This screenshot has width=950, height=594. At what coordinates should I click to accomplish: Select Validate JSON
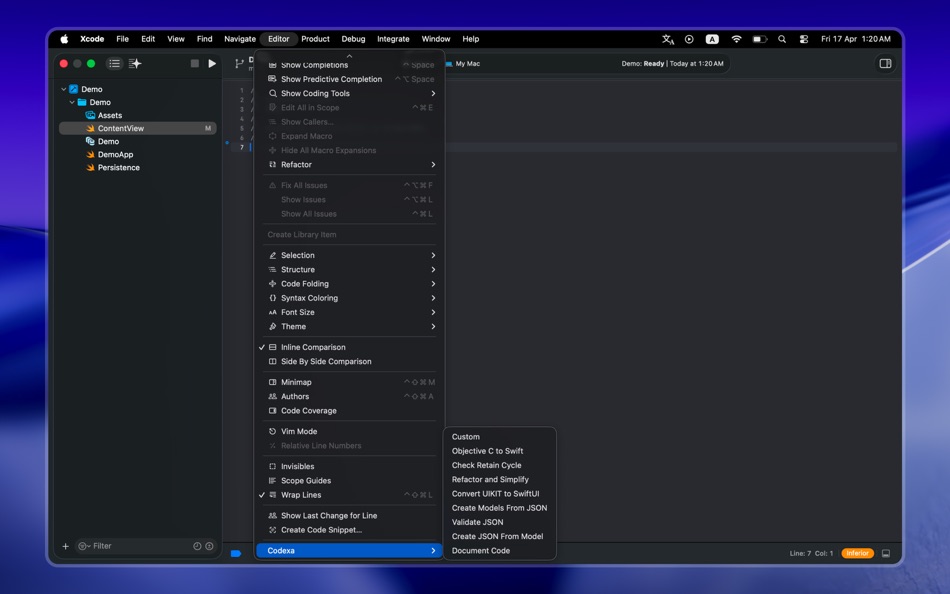click(500, 522)
